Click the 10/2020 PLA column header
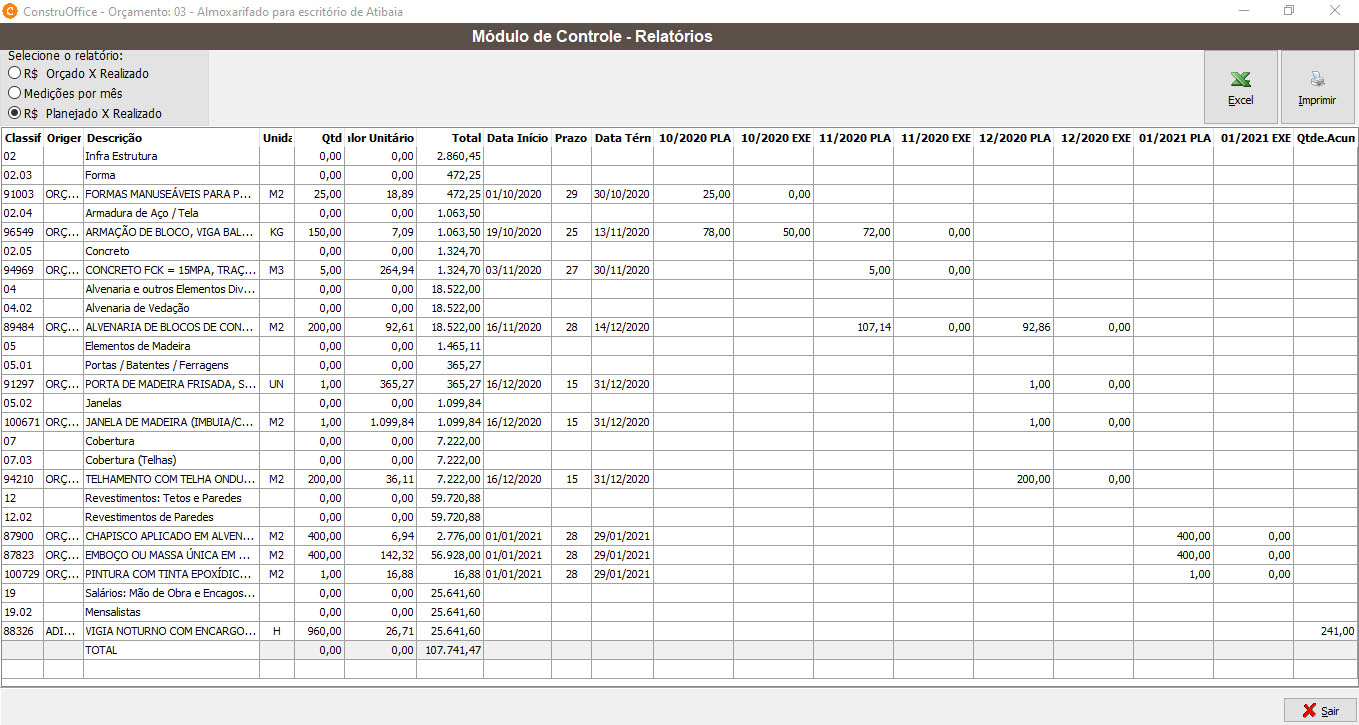The width and height of the screenshot is (1359, 725). tap(693, 138)
